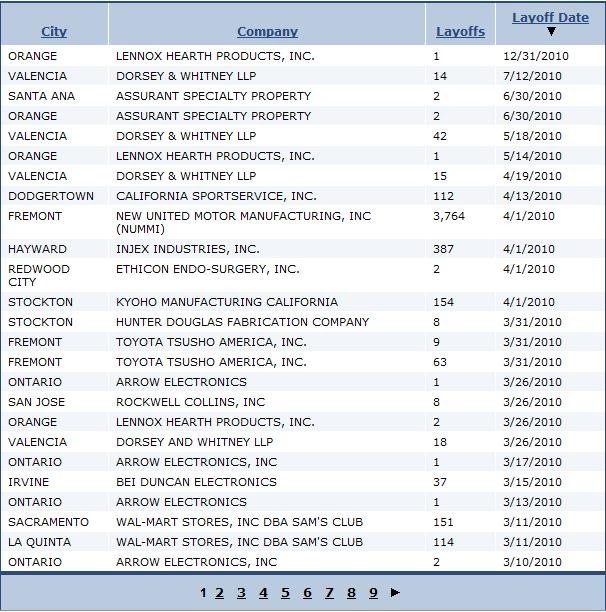Sort table by City column header
606x612 pixels.
coord(54,32)
